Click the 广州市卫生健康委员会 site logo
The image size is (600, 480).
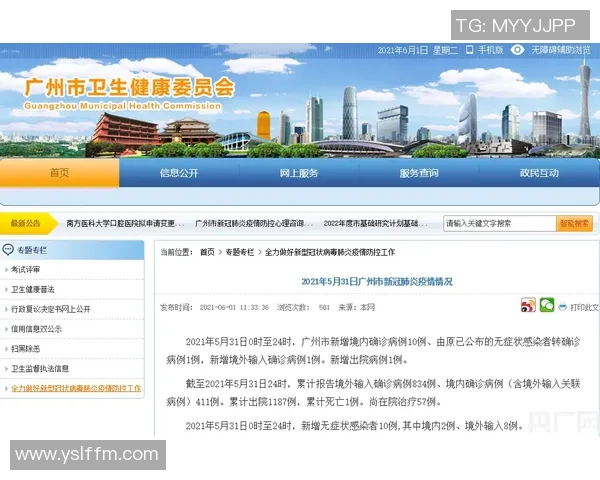pyautogui.click(x=129, y=93)
